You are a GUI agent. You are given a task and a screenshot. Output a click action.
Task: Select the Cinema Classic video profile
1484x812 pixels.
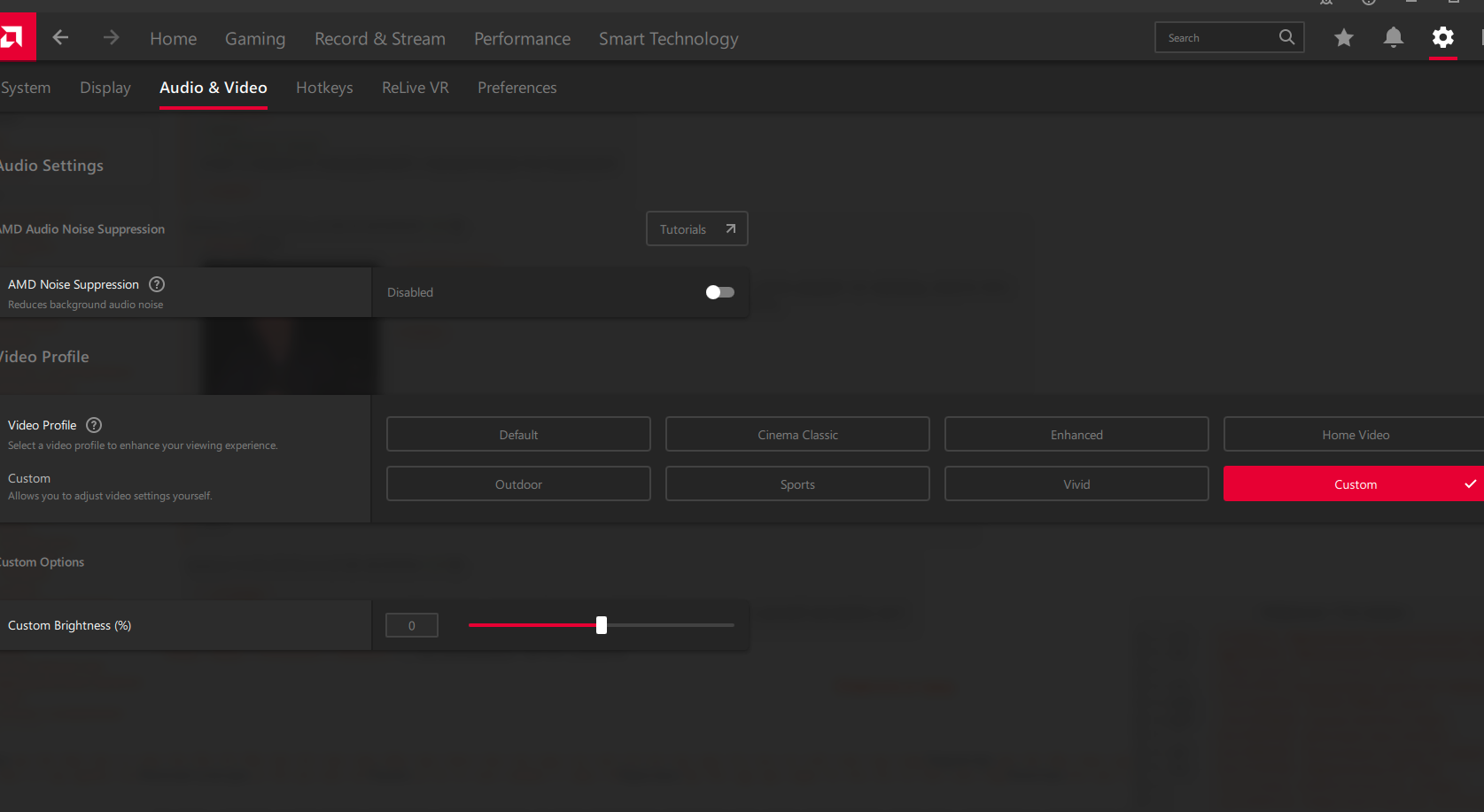(797, 435)
